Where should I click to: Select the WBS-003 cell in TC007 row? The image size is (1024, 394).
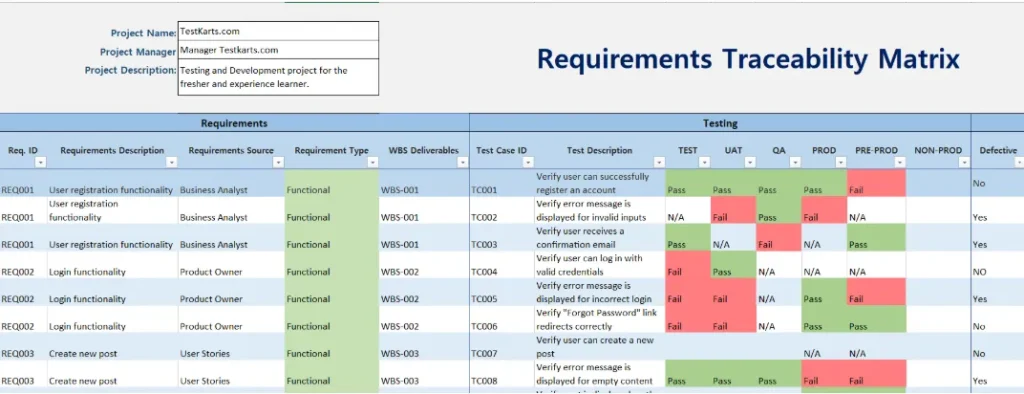[x=424, y=347]
